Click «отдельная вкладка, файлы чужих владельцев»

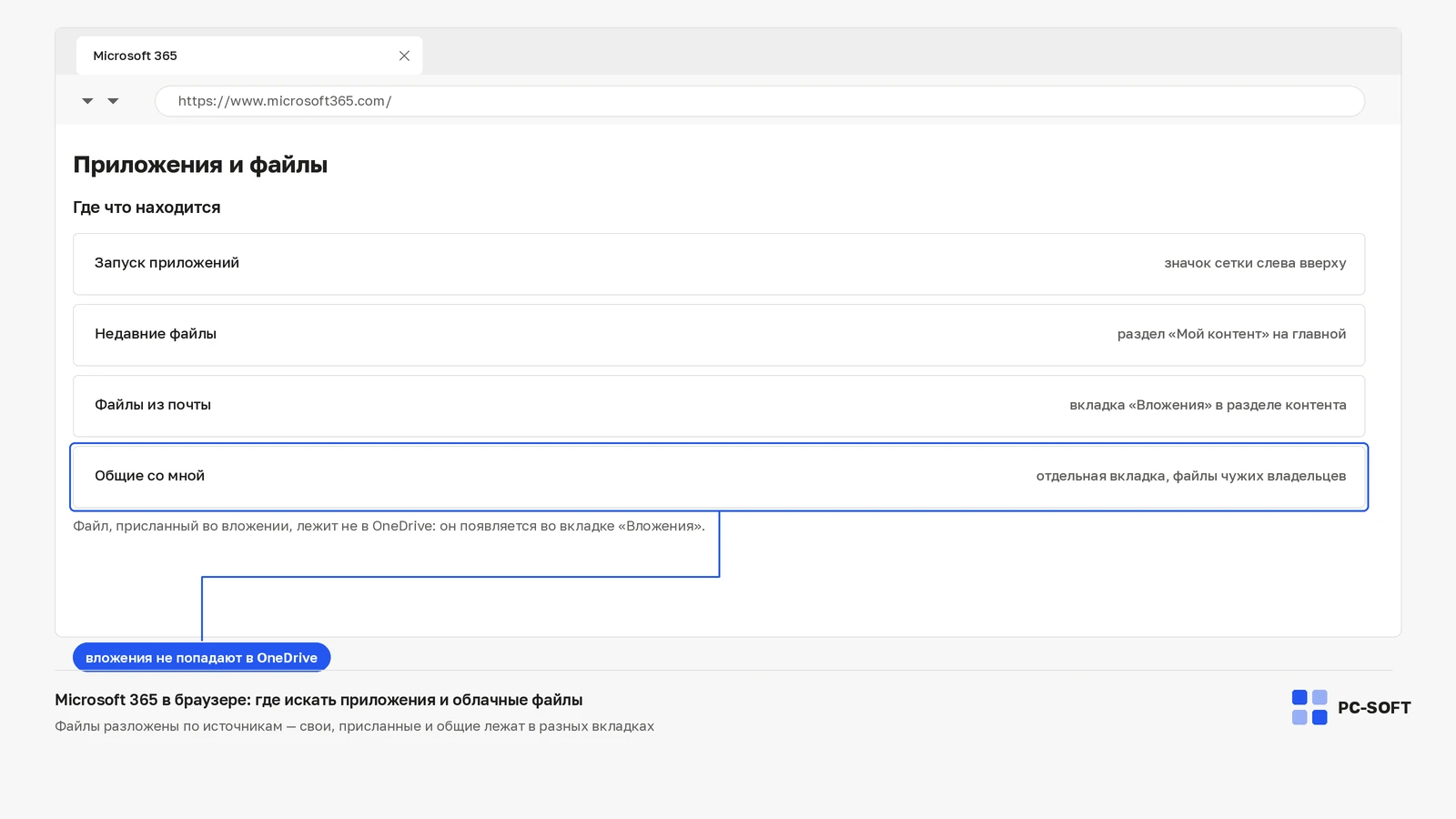point(1190,476)
